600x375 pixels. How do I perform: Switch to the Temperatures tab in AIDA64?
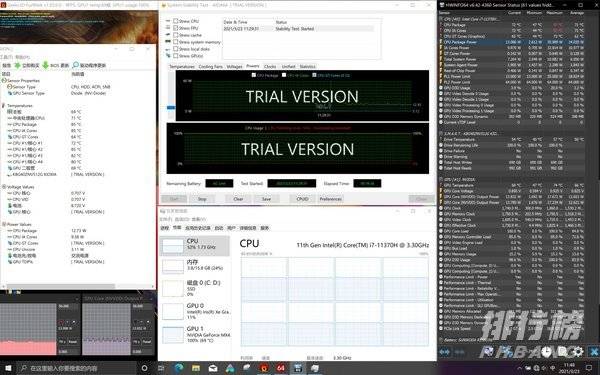click(x=182, y=67)
